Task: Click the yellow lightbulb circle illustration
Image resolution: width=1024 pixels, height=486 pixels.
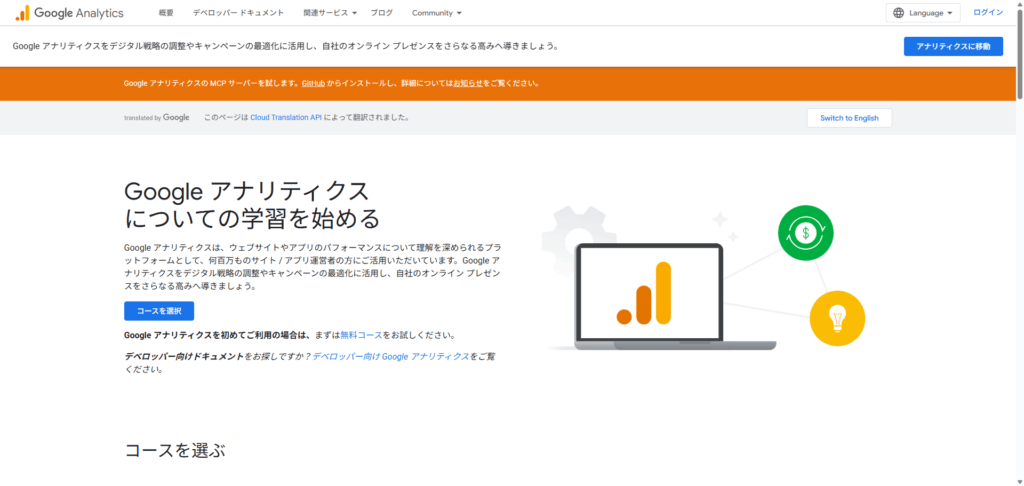Action: coord(837,319)
